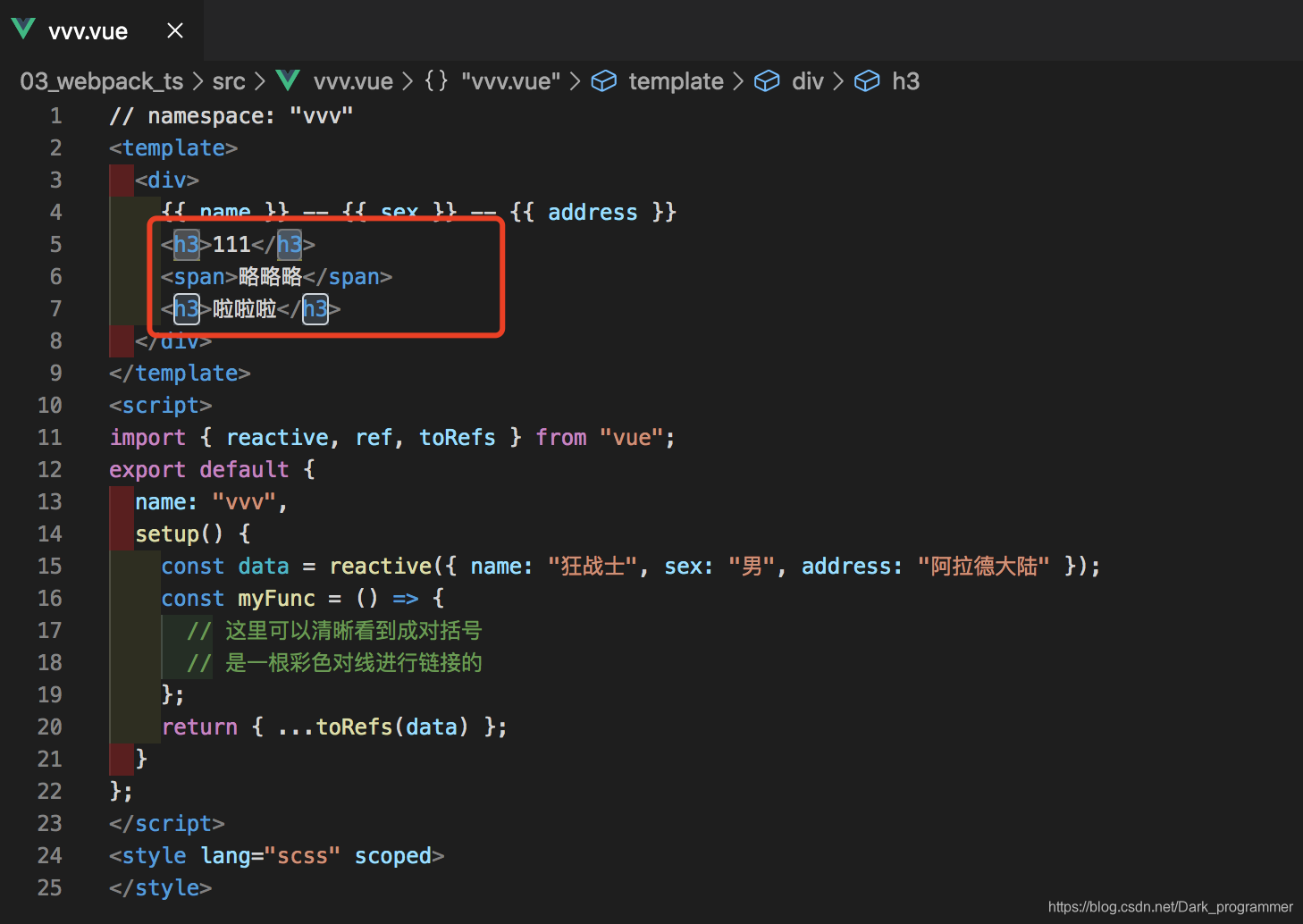Click "vue" string on line 11
The height and width of the screenshot is (924, 1303).
[631, 438]
